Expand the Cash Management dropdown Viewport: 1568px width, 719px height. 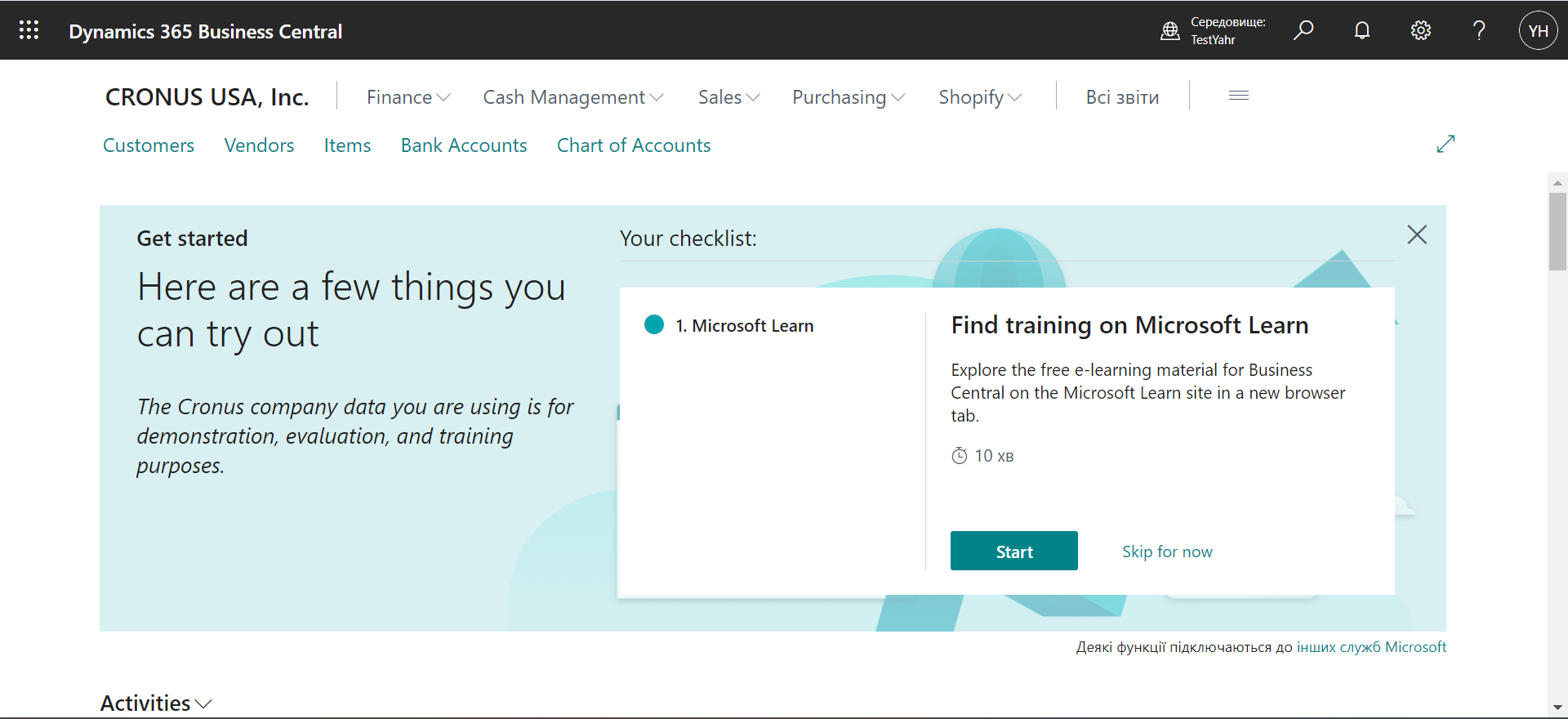572,97
